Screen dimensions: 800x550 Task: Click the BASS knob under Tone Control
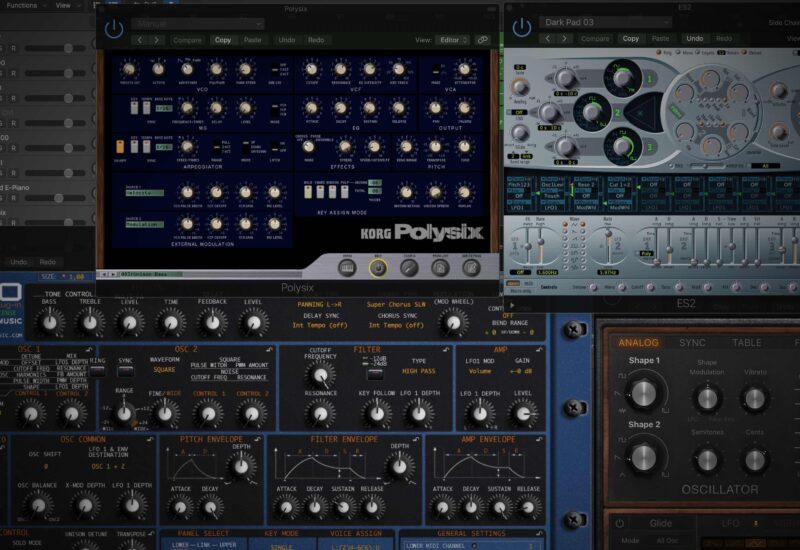click(49, 323)
